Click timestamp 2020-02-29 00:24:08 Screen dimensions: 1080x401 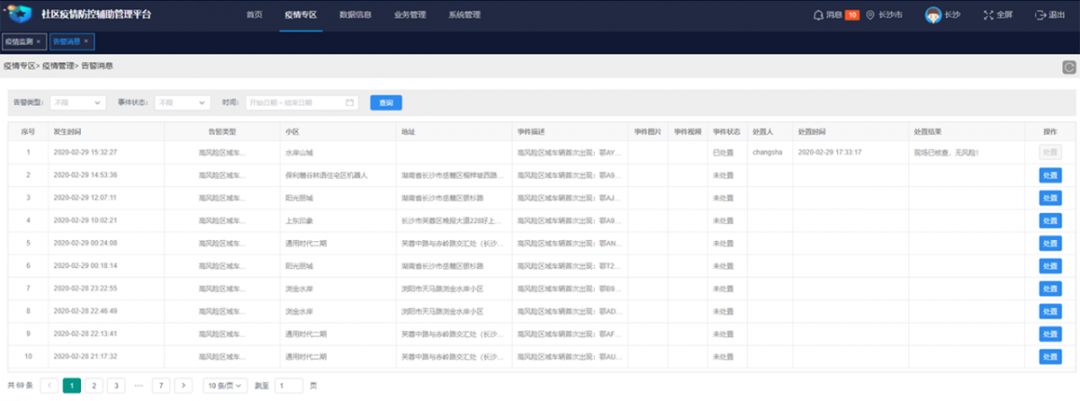click(x=85, y=243)
